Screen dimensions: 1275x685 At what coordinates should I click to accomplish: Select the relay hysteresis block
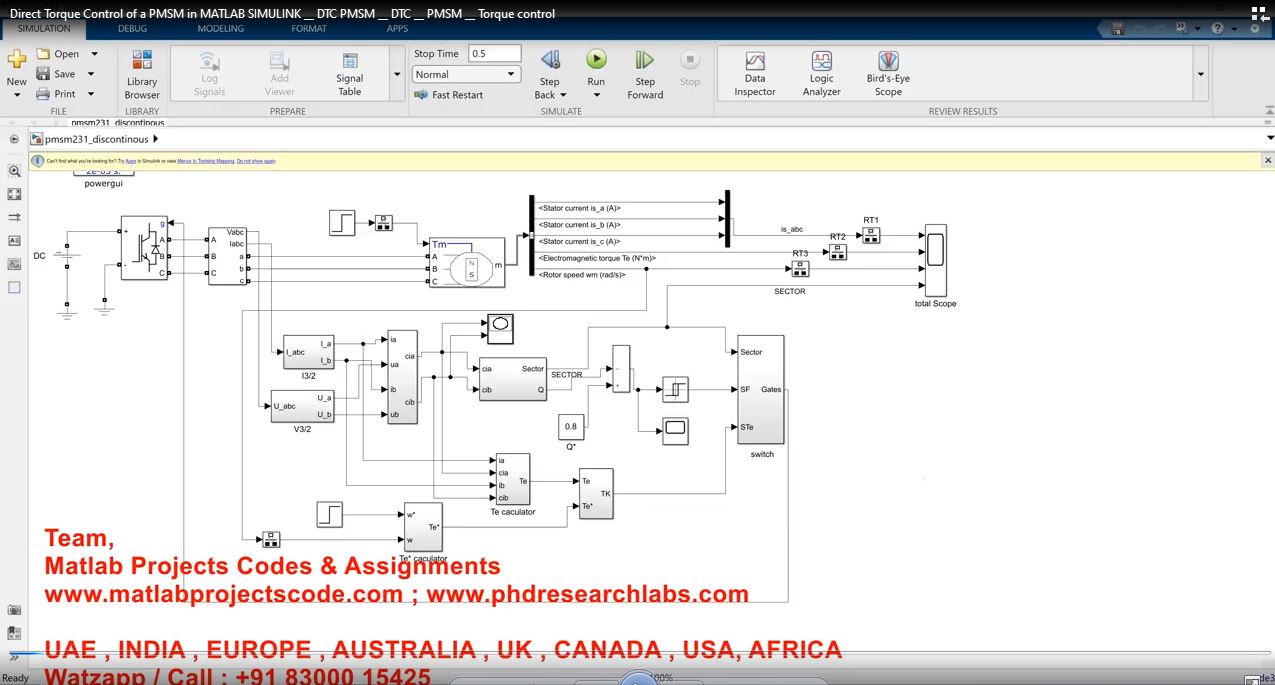click(x=676, y=389)
